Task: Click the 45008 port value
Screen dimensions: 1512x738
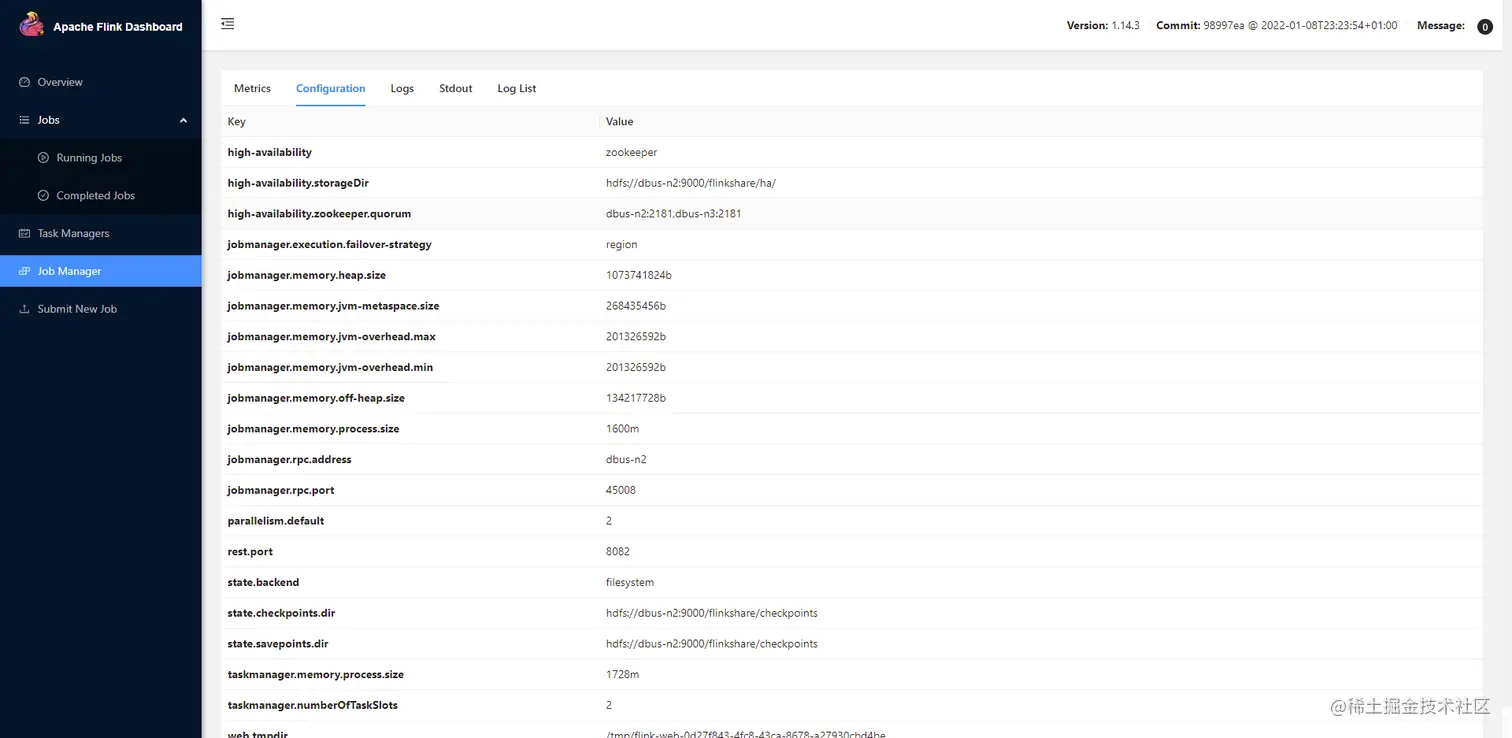Action: pyautogui.click(x=621, y=490)
